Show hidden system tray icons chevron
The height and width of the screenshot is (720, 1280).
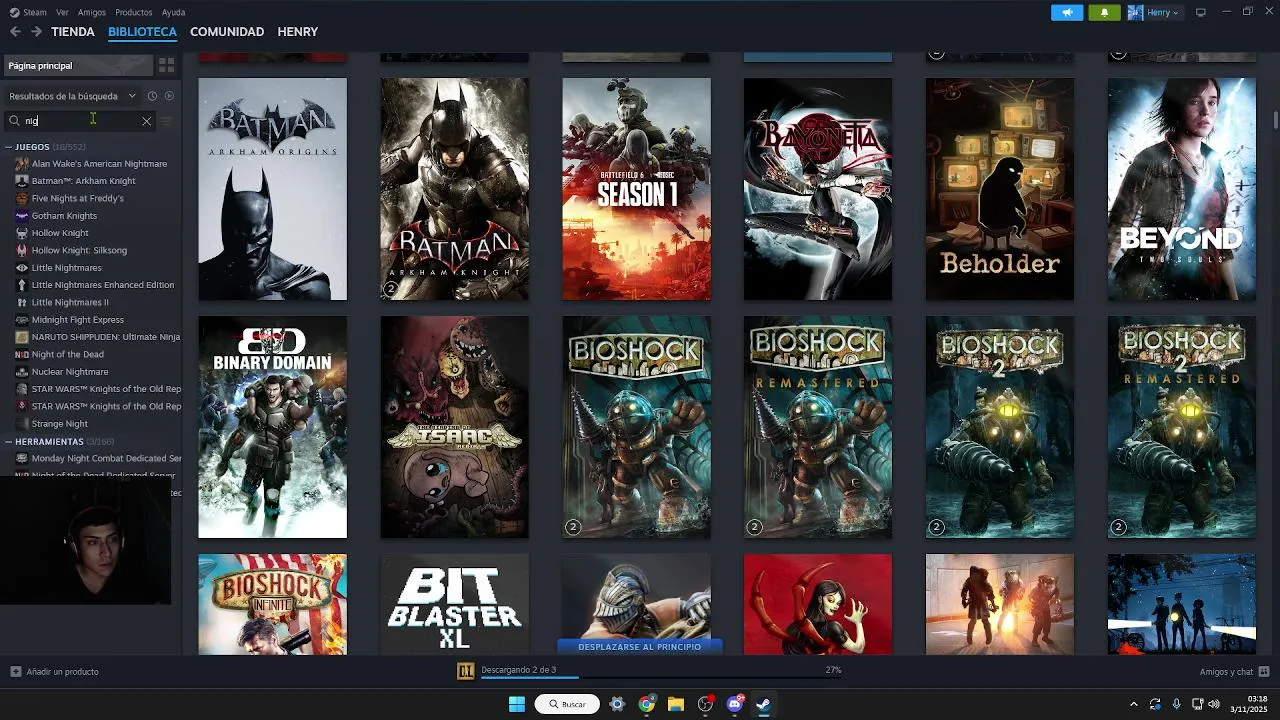pos(1133,704)
